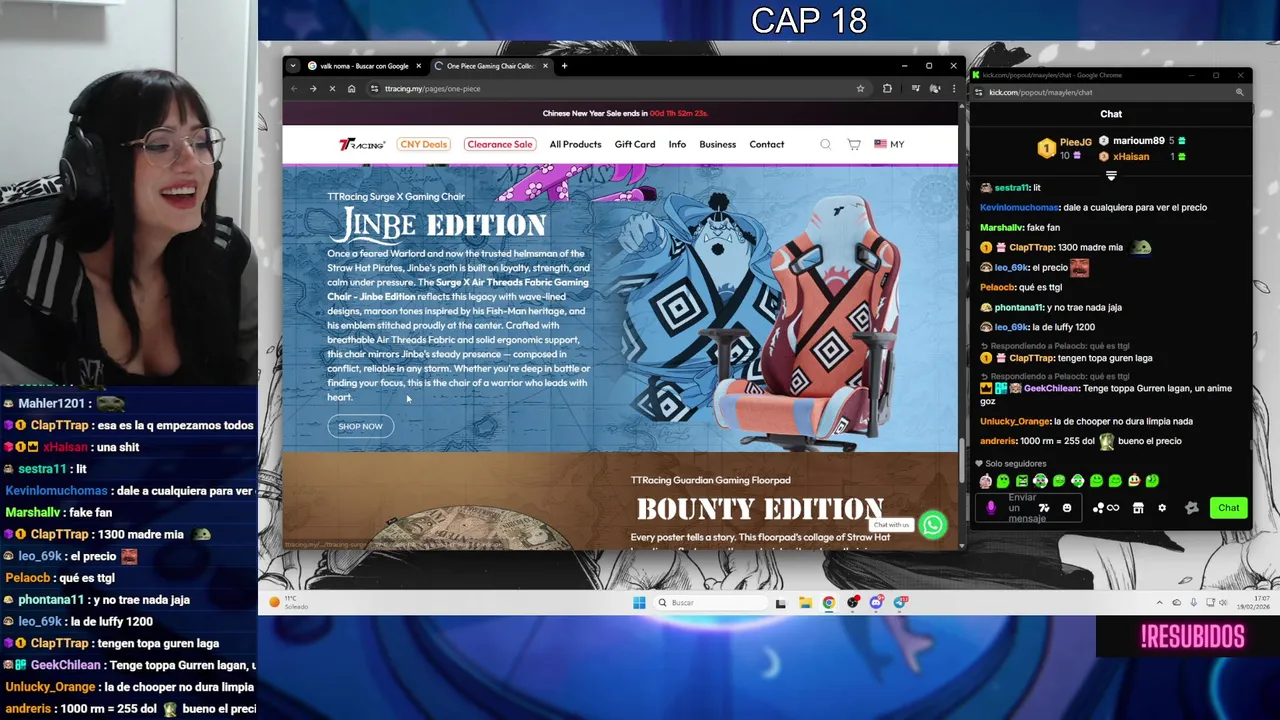
Task: Open Chrome from the taskbar
Action: (x=829, y=602)
